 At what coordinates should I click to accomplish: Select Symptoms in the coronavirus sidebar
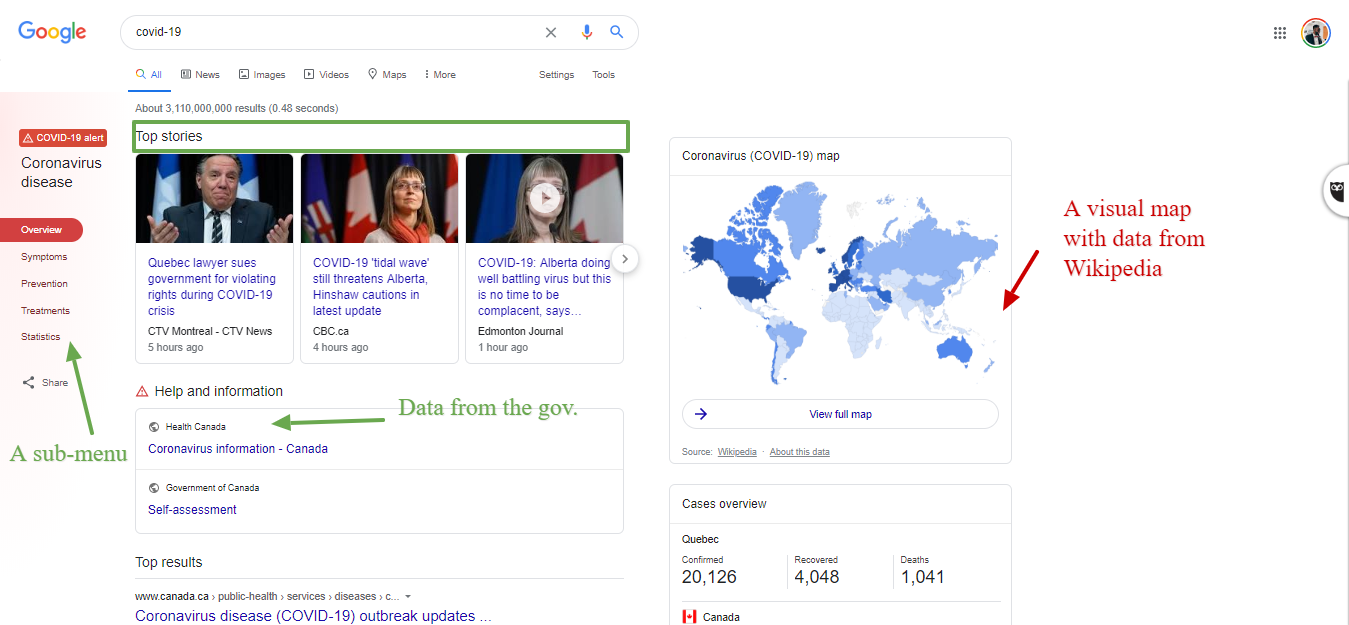click(44, 257)
